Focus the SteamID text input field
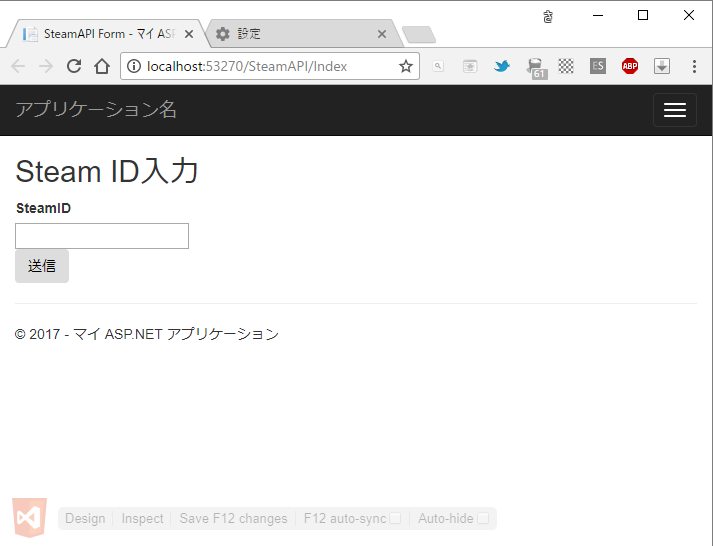Viewport: 713px width, 546px height. 102,236
